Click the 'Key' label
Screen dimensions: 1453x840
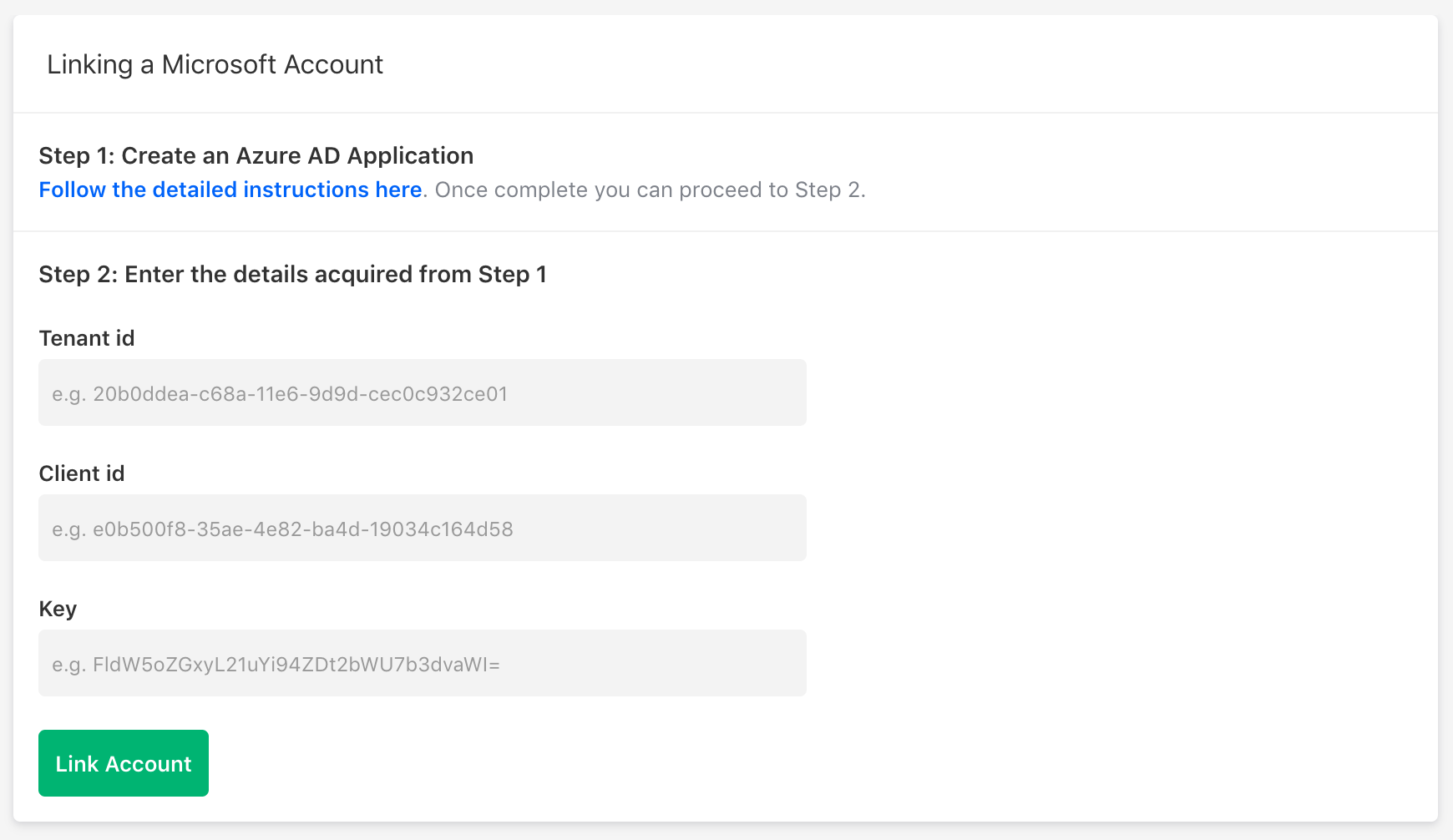coord(57,609)
